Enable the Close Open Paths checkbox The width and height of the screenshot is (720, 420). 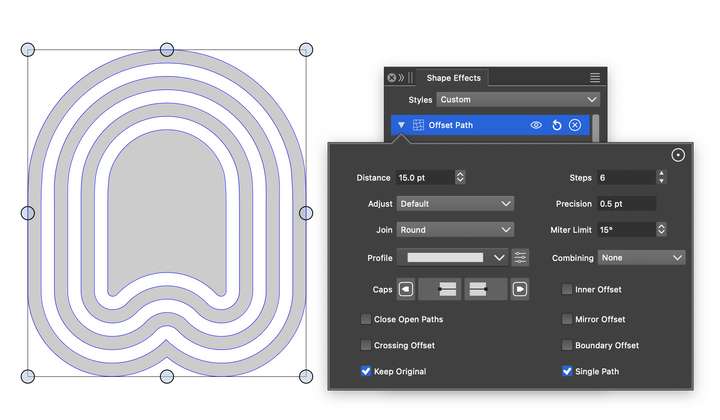coord(366,319)
